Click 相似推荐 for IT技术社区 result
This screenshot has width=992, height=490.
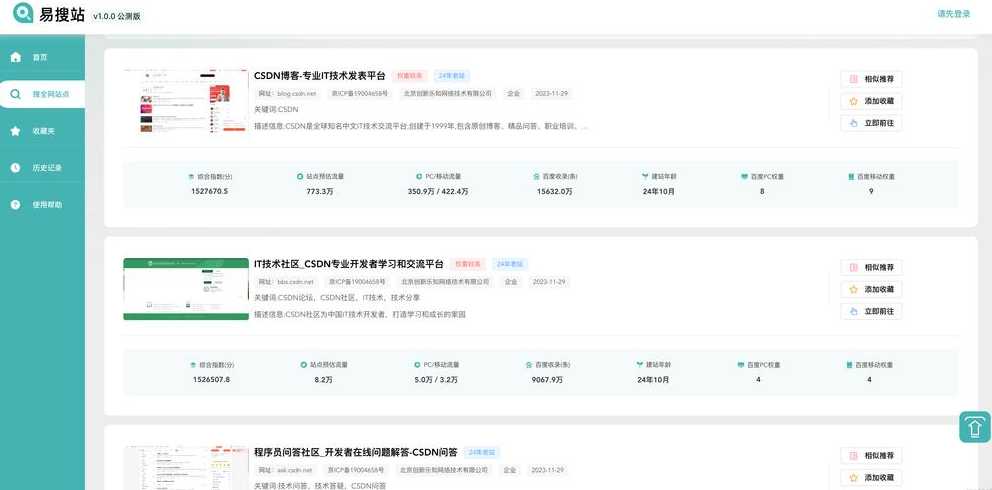(x=871, y=267)
